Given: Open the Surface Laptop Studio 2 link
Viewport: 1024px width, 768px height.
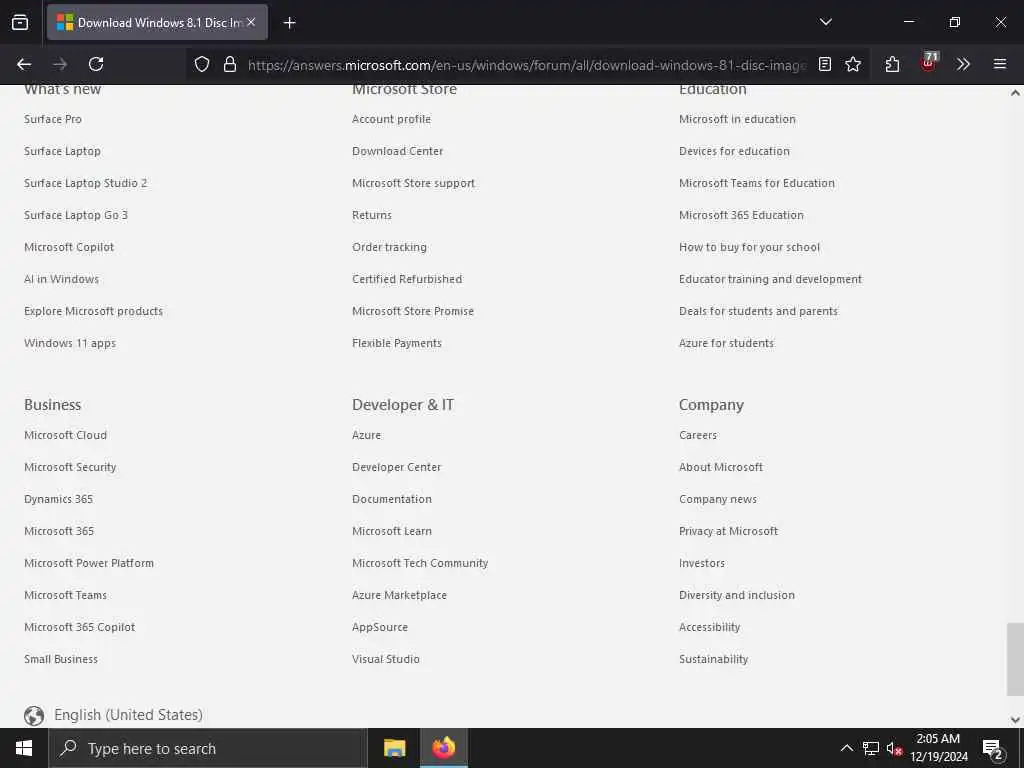Looking at the screenshot, I should [86, 183].
